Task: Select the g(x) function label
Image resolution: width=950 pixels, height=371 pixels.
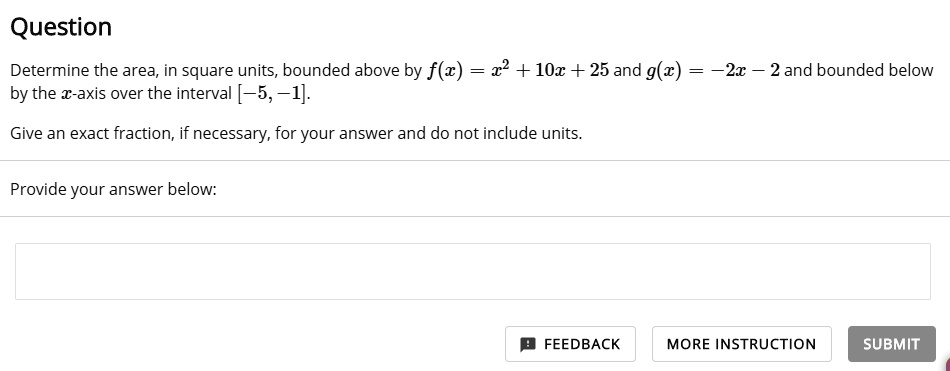Action: point(664,71)
